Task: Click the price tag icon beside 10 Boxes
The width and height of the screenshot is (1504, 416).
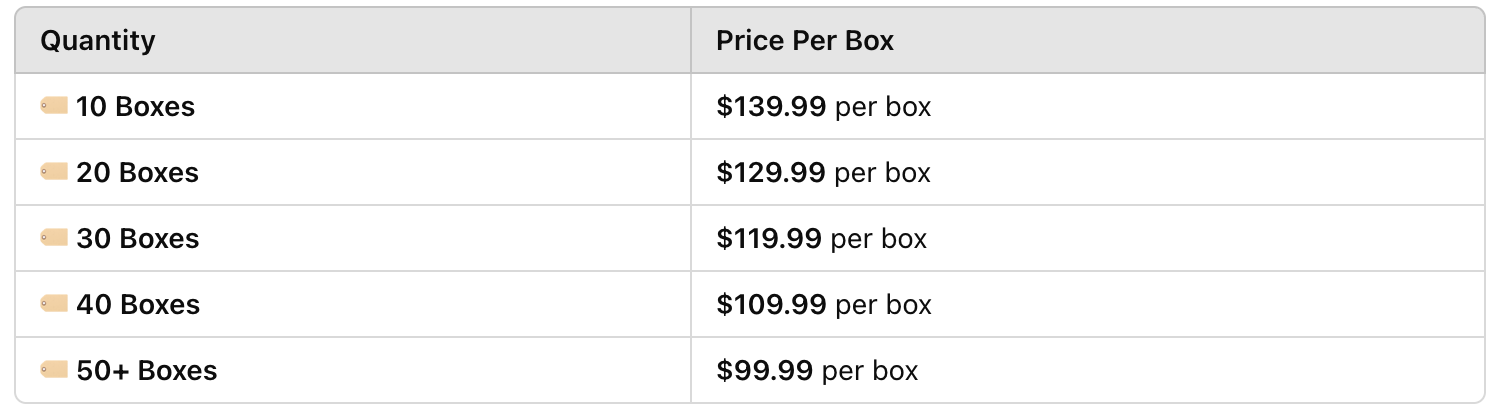Action: [x=54, y=106]
